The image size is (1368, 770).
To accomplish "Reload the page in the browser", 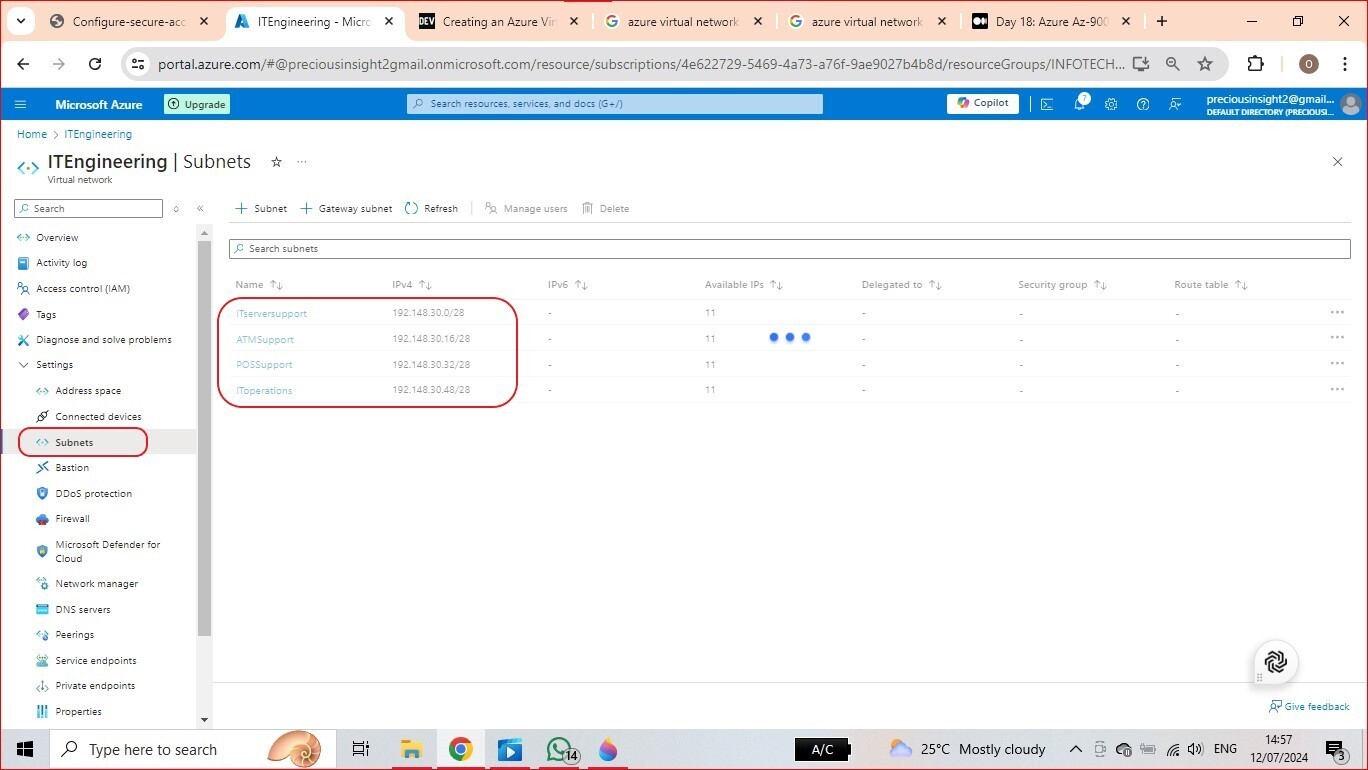I will pos(95,64).
